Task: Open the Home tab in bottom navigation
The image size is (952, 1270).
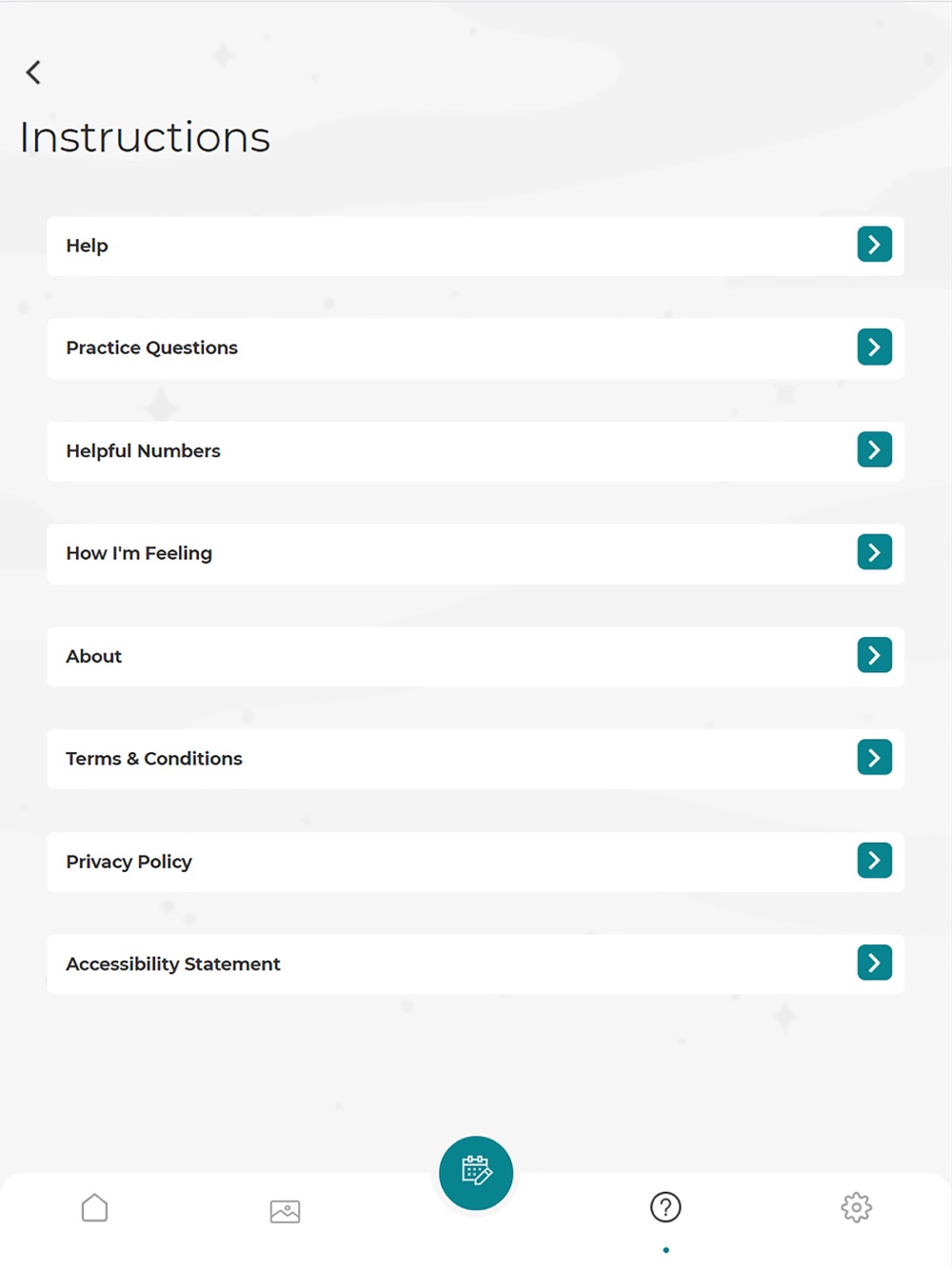Action: pyautogui.click(x=94, y=1208)
